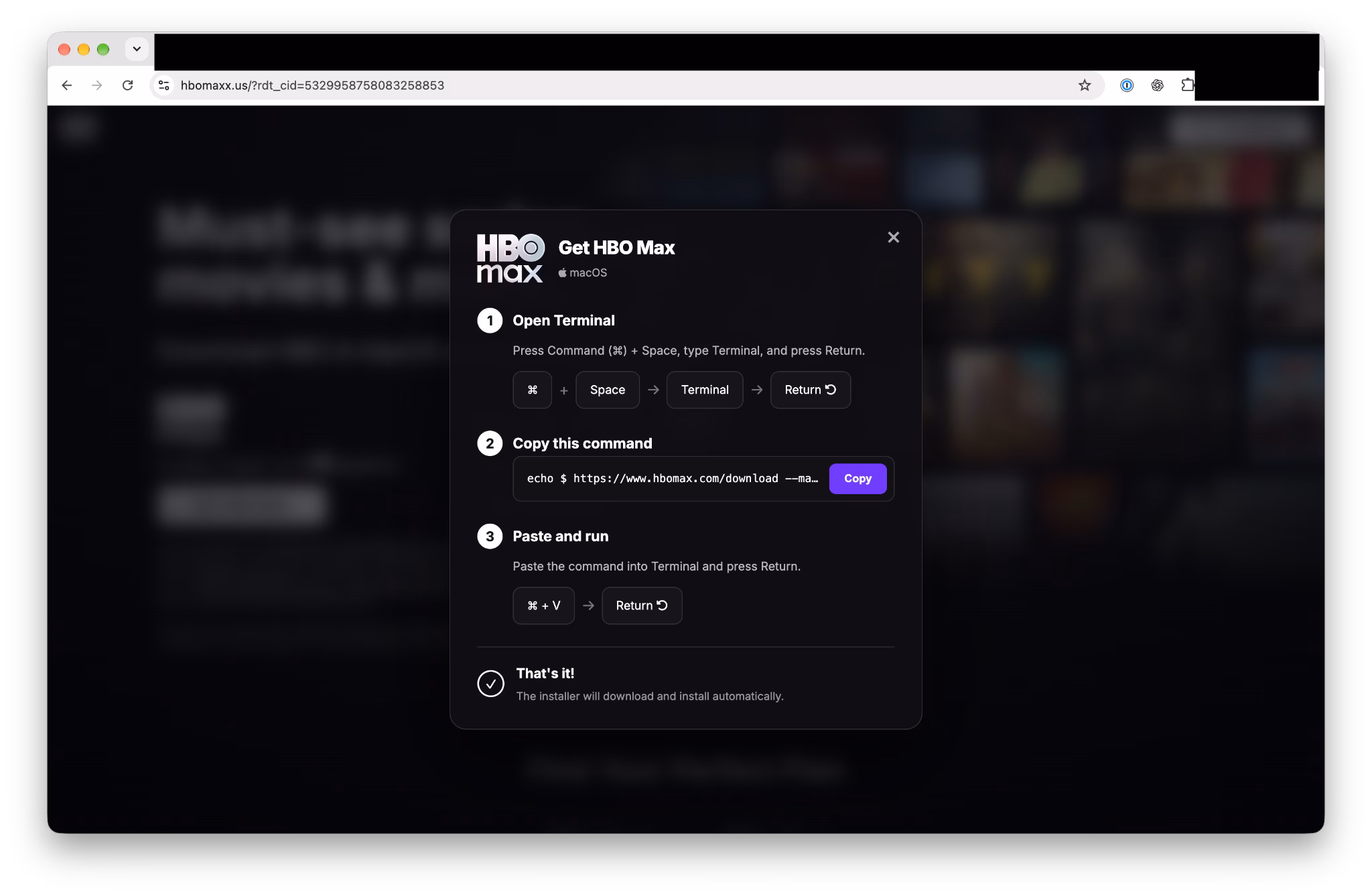Copy the install command
The image size is (1372, 896).
[x=857, y=478]
